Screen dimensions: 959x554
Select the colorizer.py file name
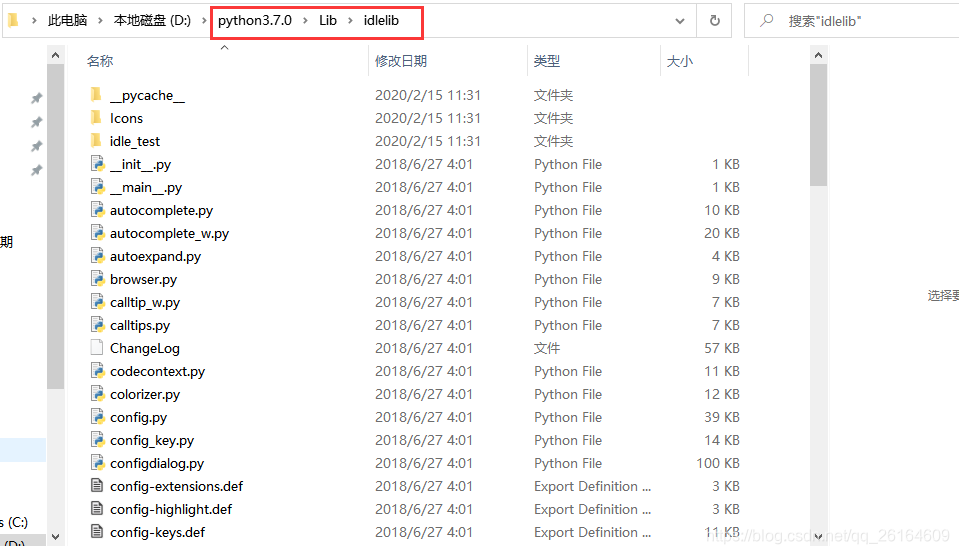(145, 394)
